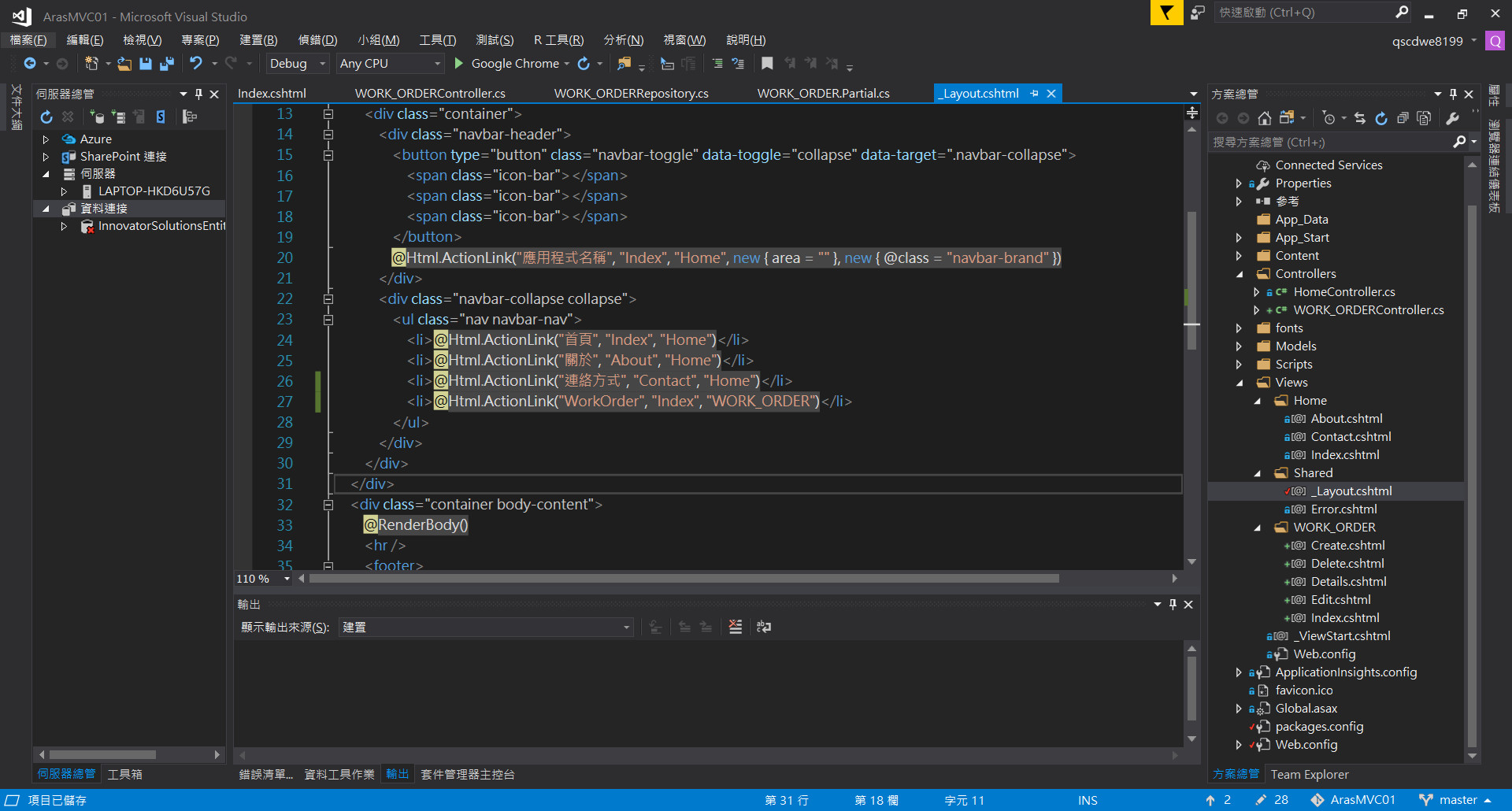Click the bookmark toggle icon in toolbar
Viewport: 1512px width, 811px height.
767,64
